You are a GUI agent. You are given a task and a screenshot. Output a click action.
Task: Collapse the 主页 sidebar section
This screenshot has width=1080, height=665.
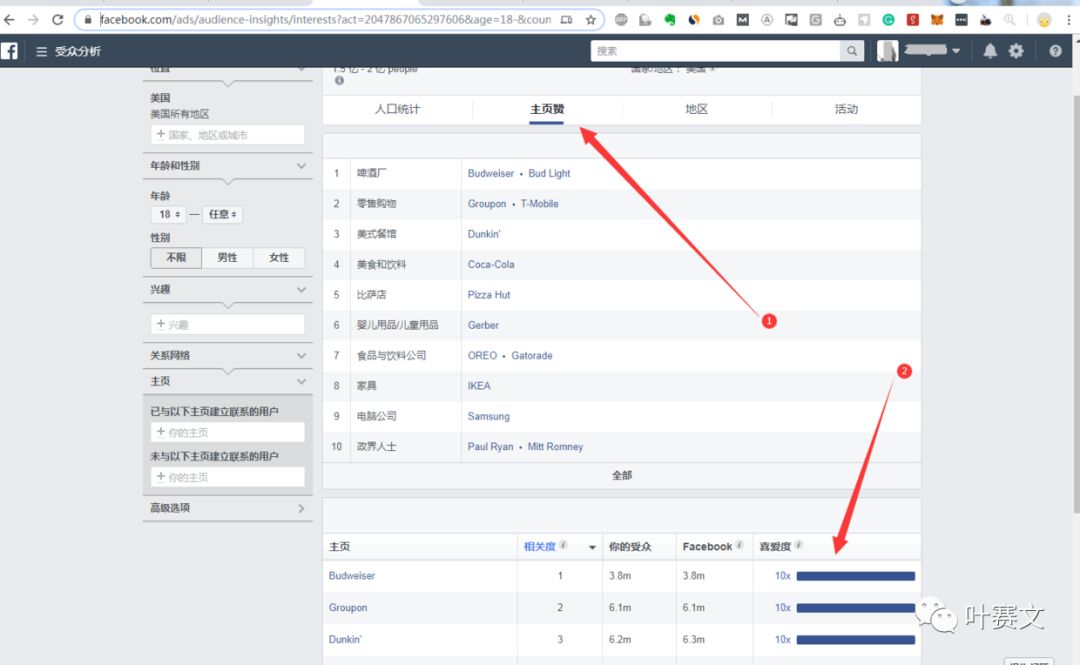(x=301, y=381)
